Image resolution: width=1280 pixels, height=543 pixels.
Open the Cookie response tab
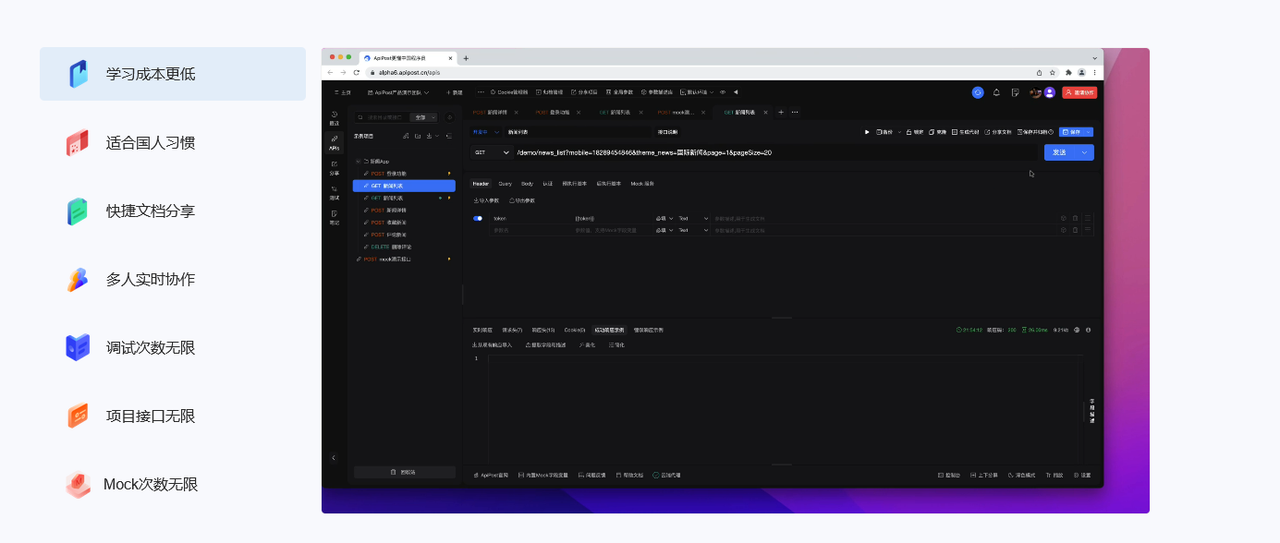574,330
